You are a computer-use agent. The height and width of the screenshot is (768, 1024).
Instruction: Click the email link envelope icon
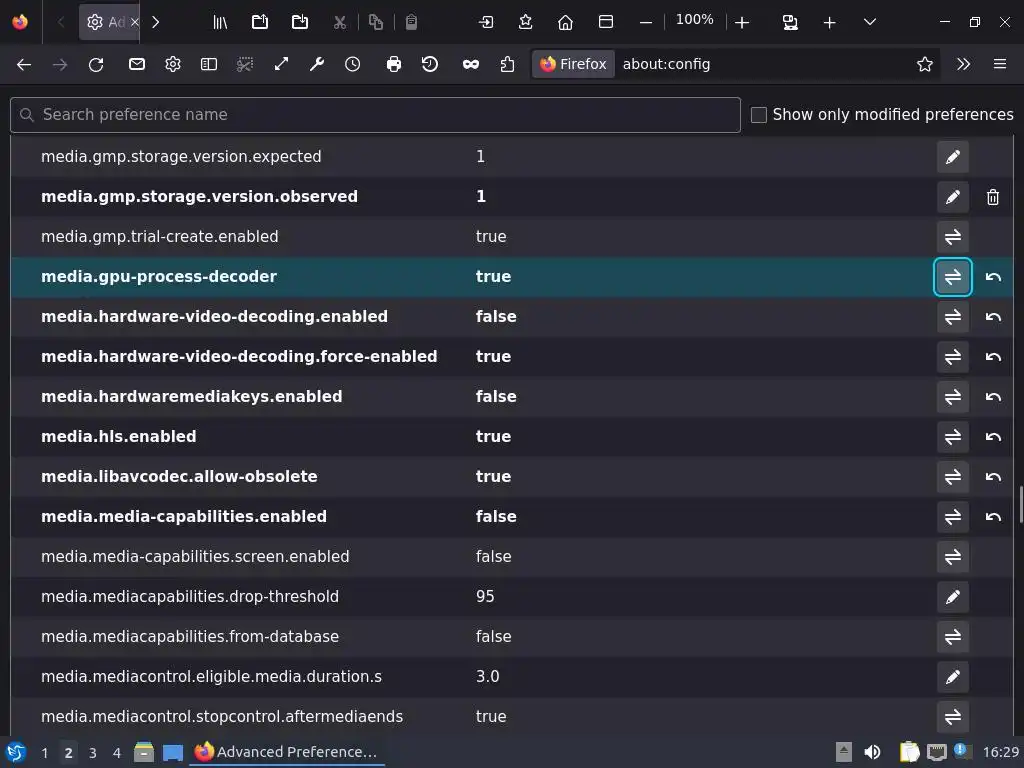pos(136,64)
